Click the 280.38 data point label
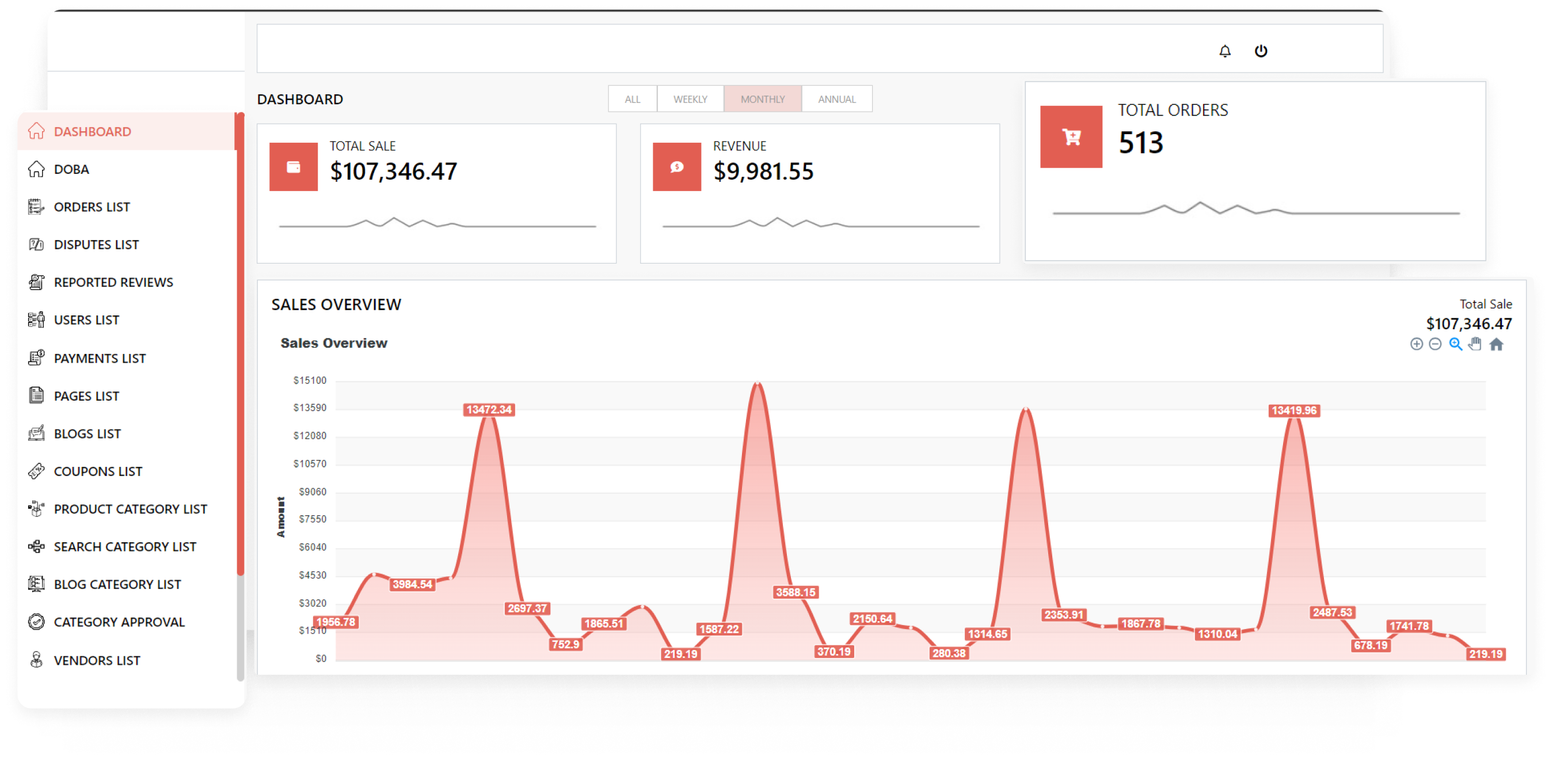 949,653
